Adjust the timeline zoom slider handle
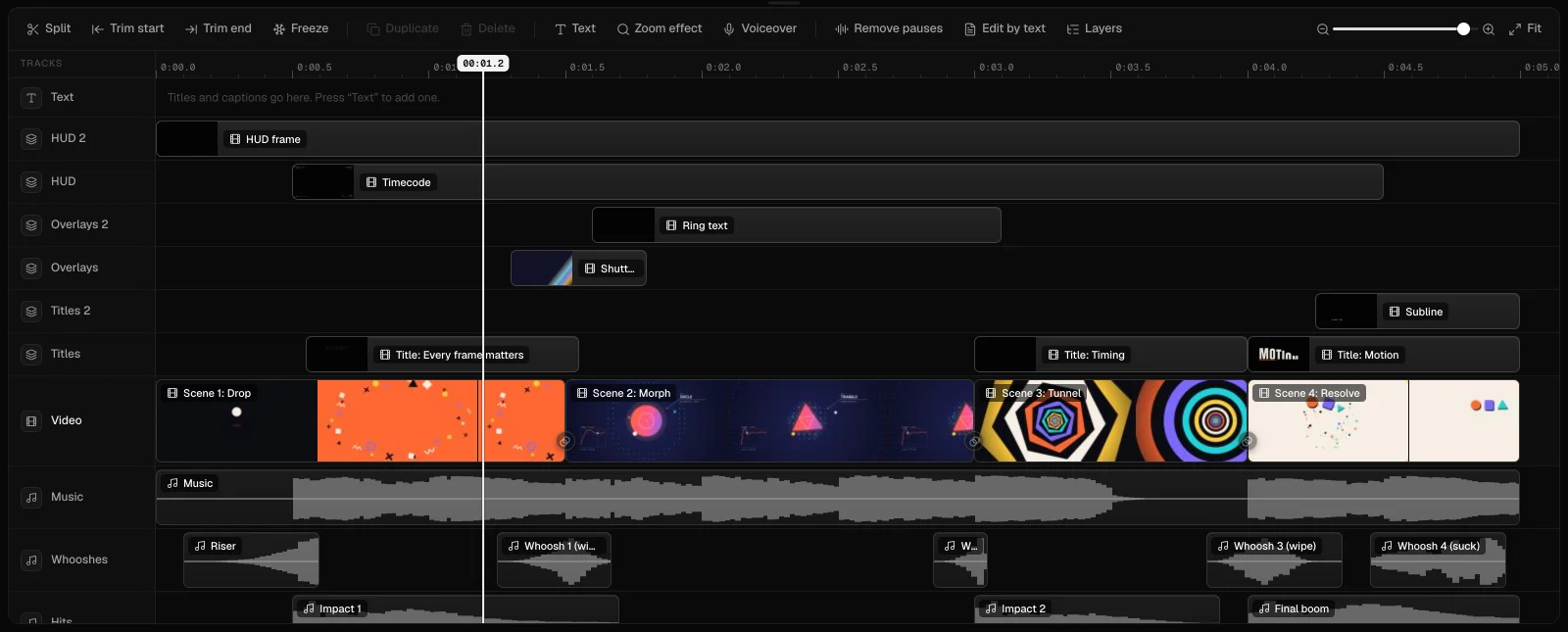 1463,29
